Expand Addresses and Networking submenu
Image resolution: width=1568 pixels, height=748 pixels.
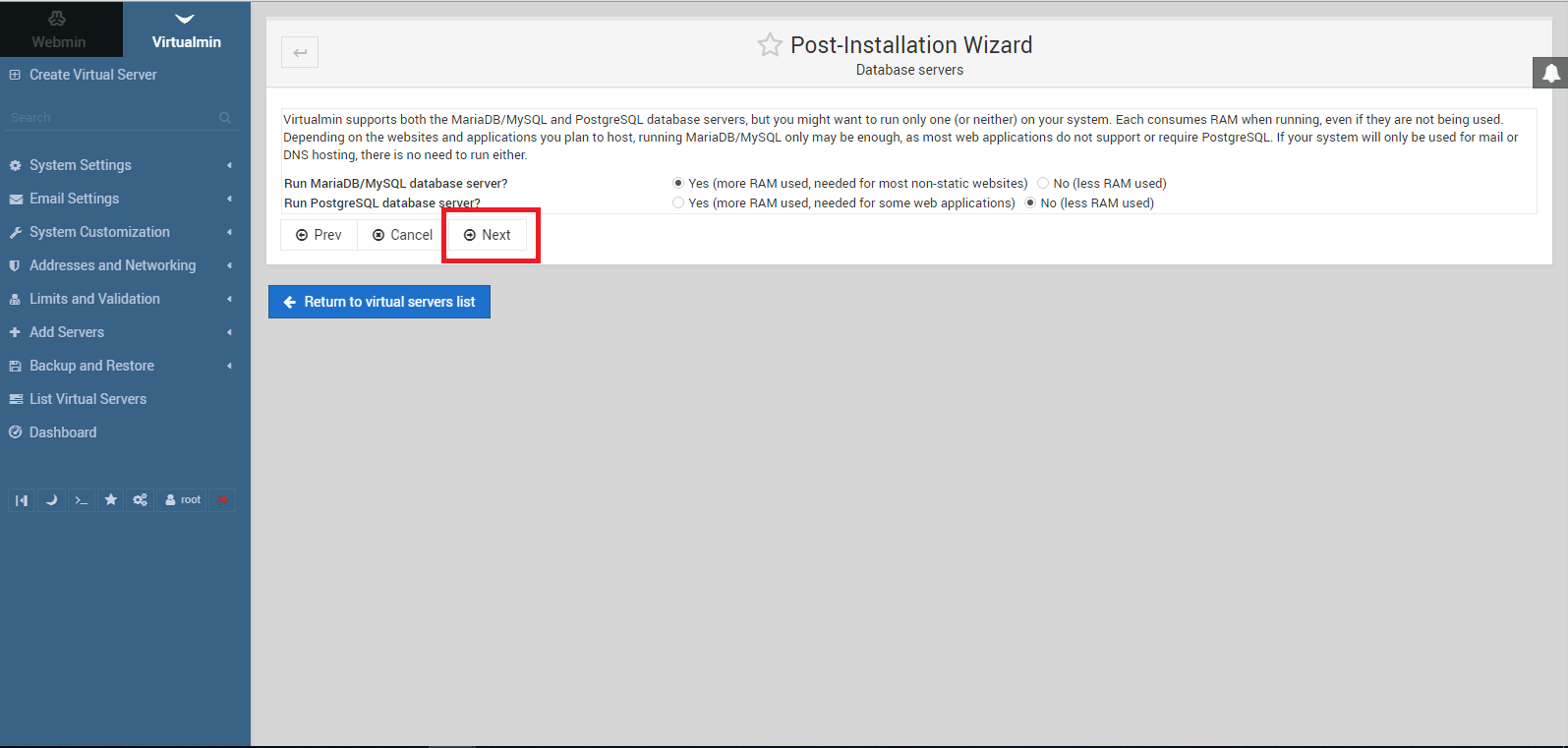[125, 265]
